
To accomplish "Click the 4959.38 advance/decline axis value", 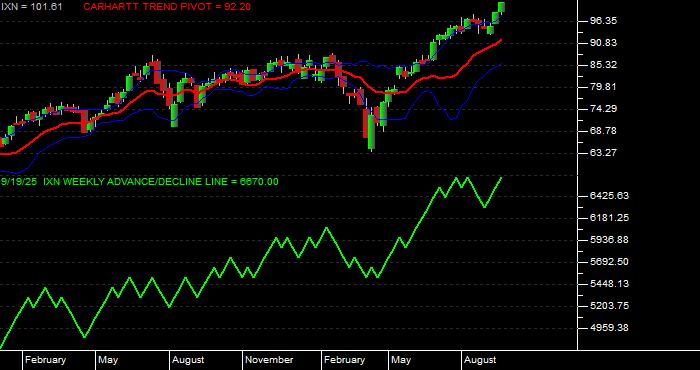I will pos(608,328).
